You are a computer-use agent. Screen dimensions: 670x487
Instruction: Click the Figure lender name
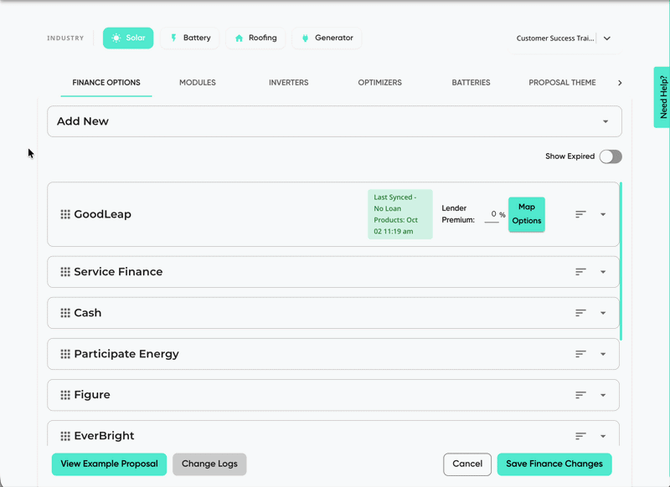point(92,395)
